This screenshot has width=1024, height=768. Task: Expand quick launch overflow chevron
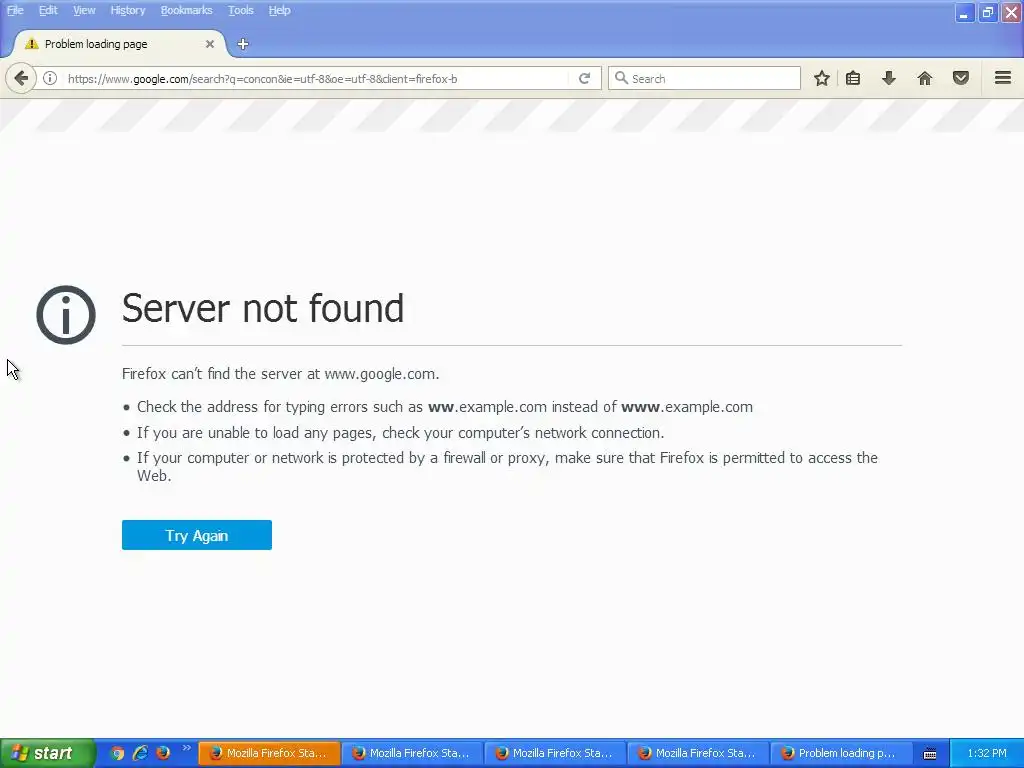[x=186, y=748]
